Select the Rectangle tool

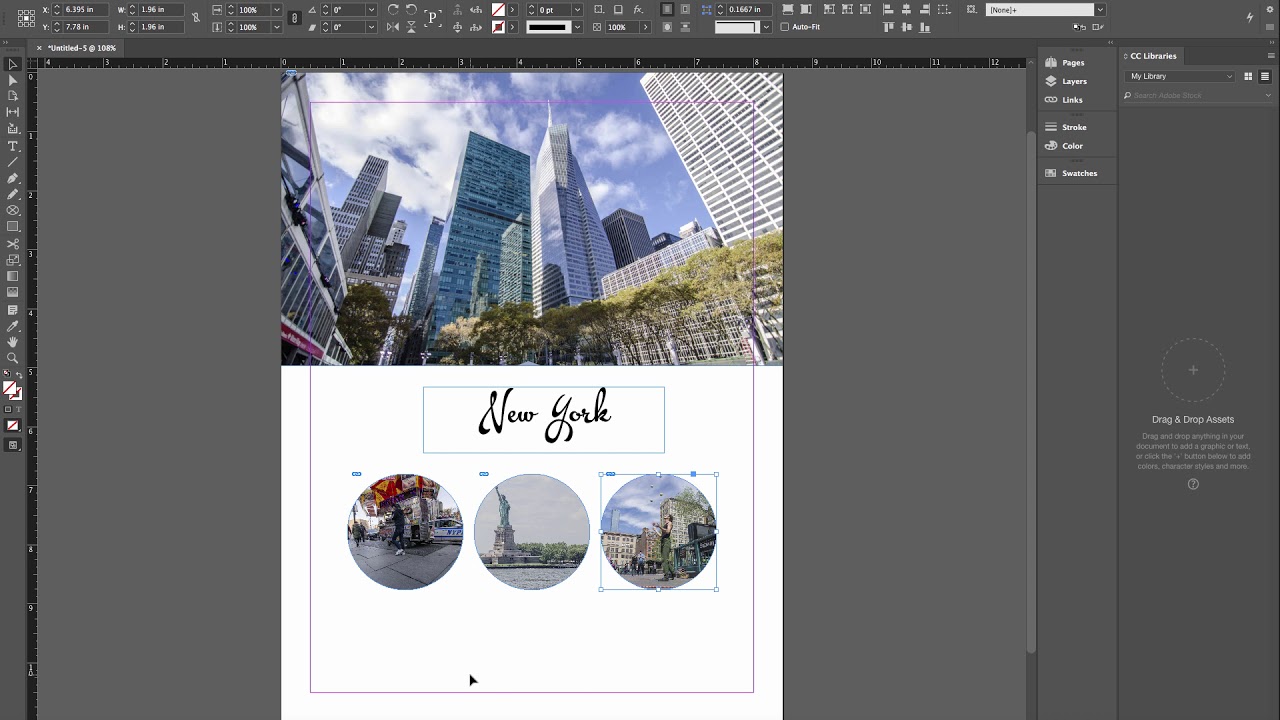[x=12, y=227]
